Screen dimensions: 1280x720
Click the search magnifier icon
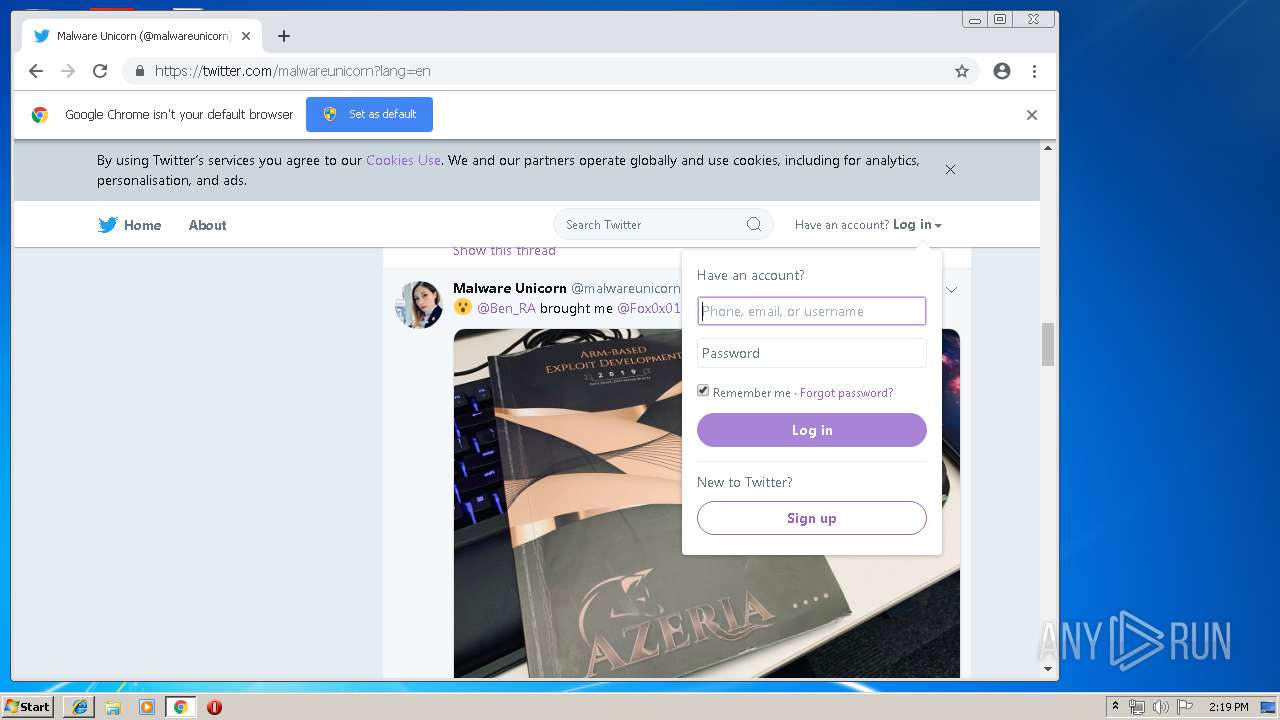point(754,224)
